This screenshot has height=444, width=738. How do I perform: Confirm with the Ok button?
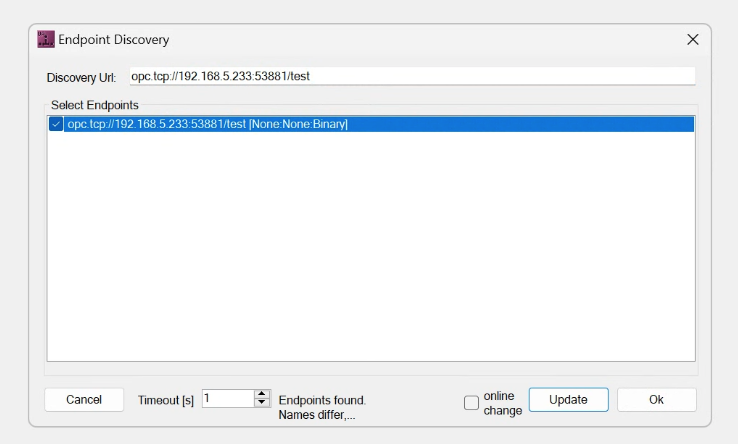coord(657,400)
